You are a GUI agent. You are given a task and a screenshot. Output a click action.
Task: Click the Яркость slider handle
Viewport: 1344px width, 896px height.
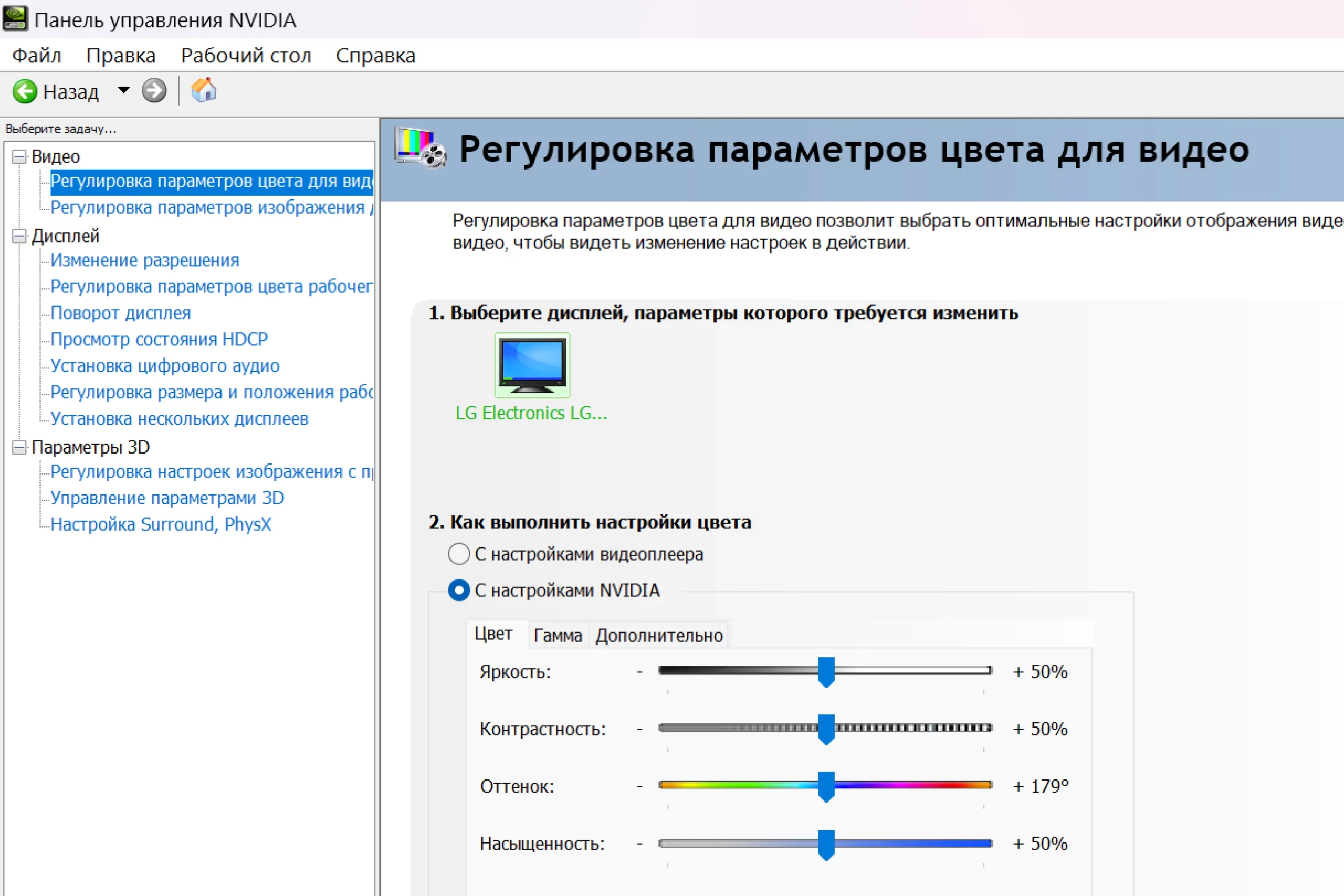tap(826, 672)
